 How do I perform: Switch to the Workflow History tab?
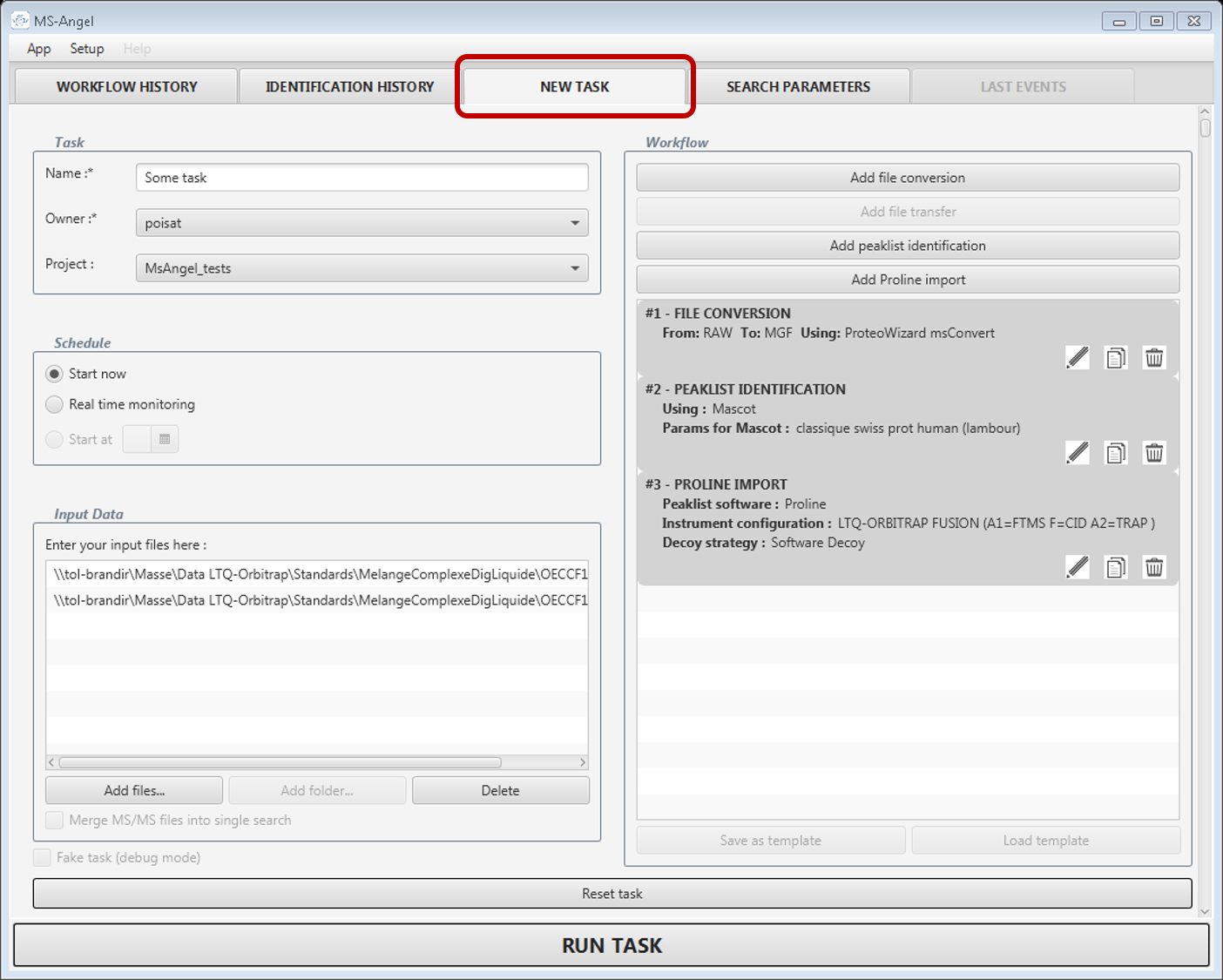tap(127, 86)
